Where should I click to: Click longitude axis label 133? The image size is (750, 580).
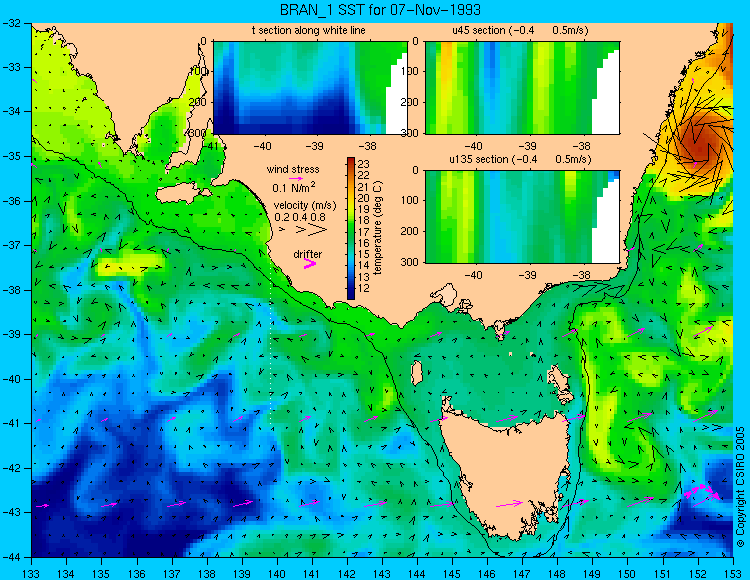pos(31,573)
